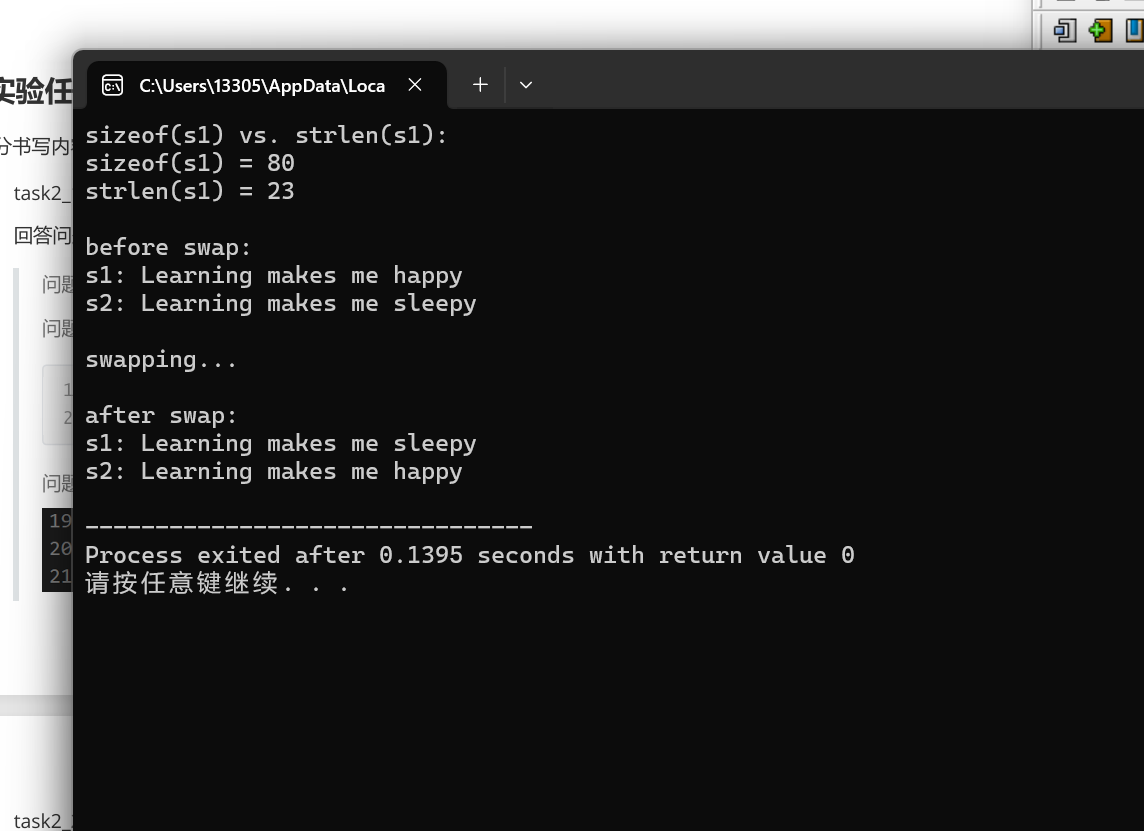
Task: Click the 'sizeof(s1) vs. strlen(s1):' output line
Action: (x=266, y=135)
